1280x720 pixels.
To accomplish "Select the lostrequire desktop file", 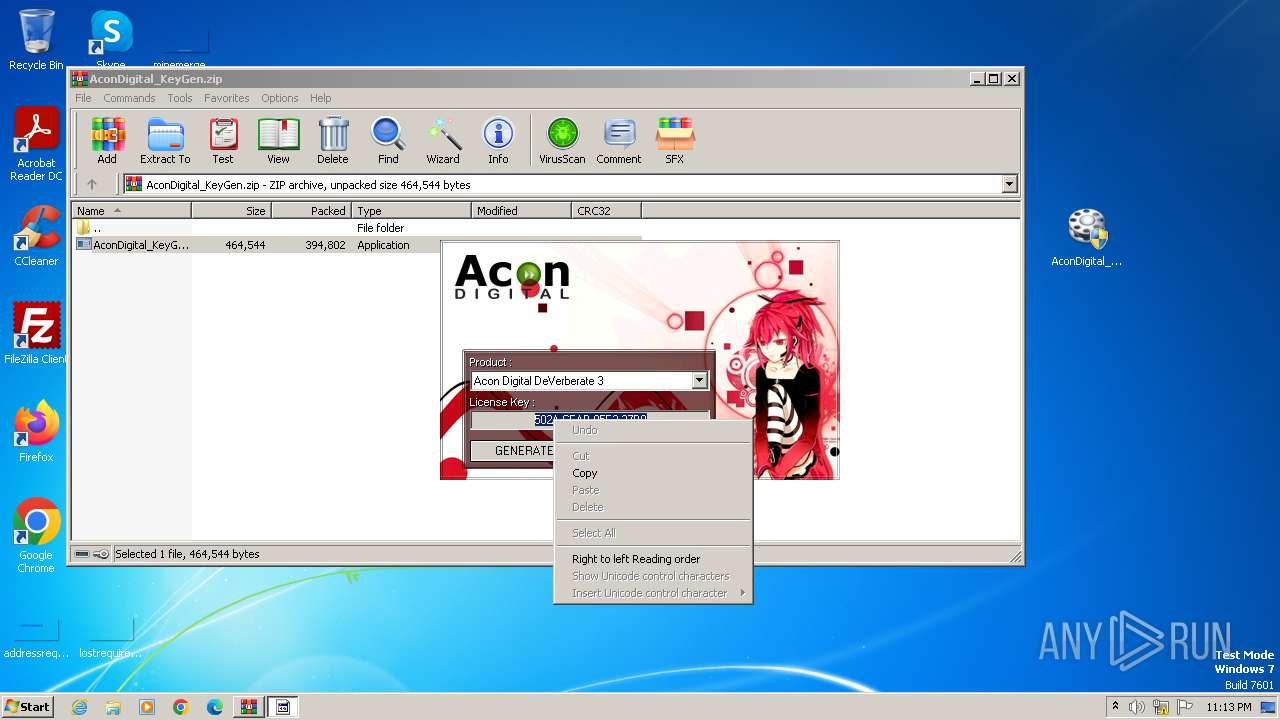I will coord(110,640).
